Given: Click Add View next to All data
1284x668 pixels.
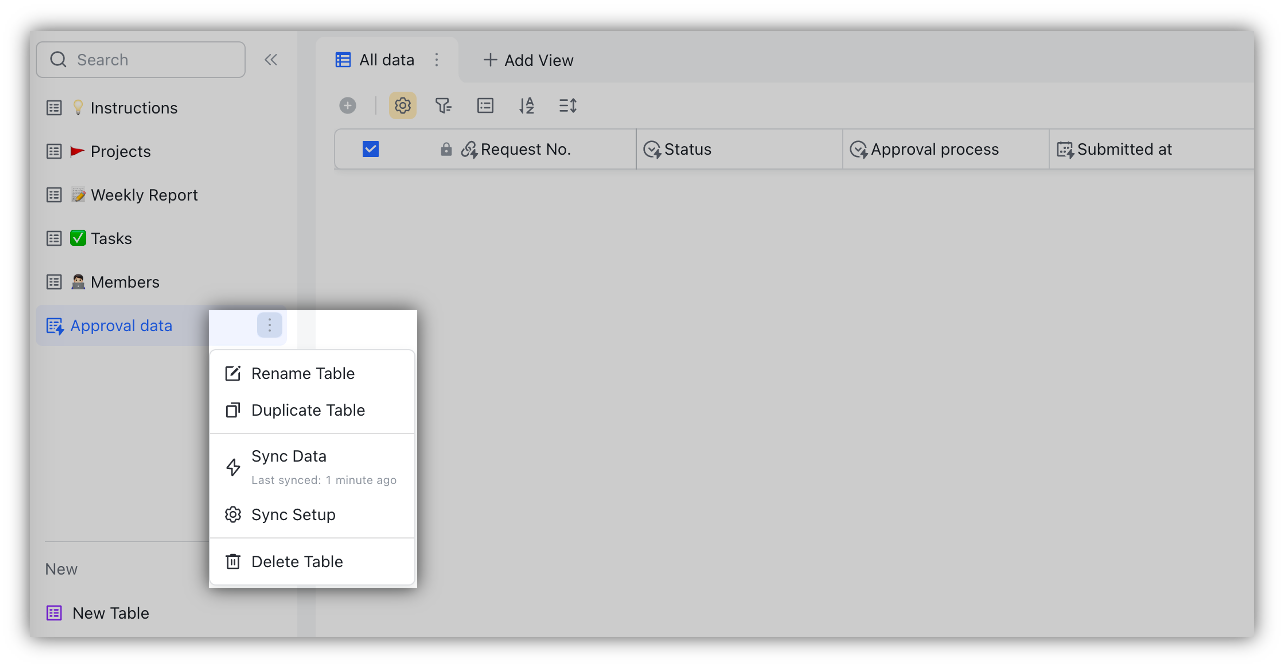Looking at the screenshot, I should (527, 60).
